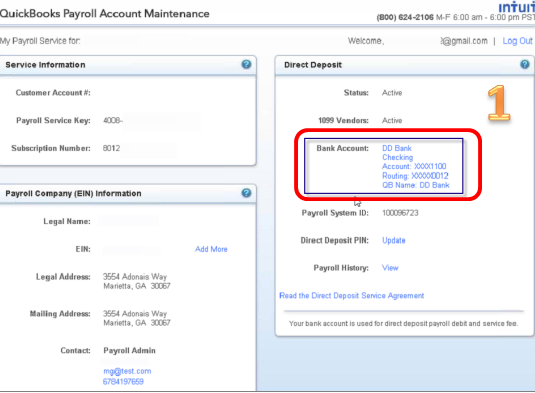Click the 1099 Vendors Active value
535x393 pixels.
[x=392, y=120]
